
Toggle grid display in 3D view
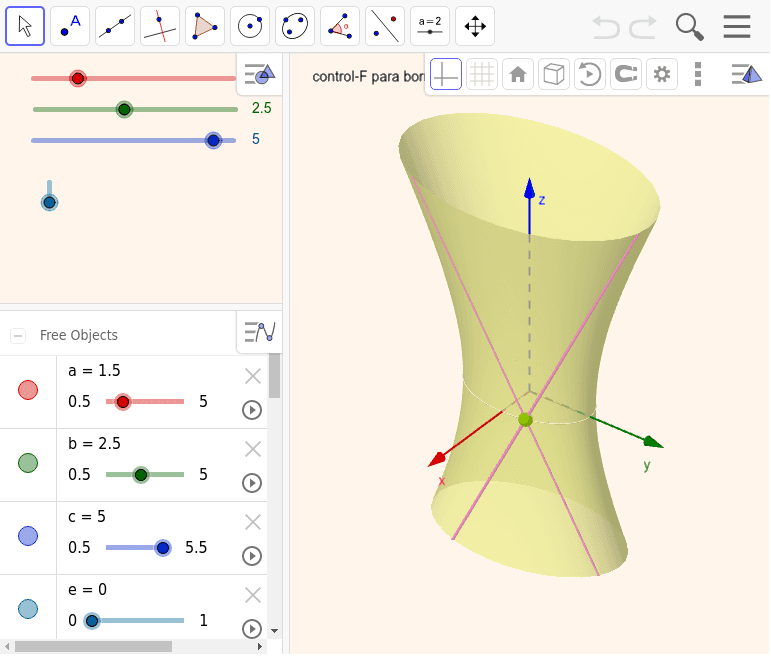(x=482, y=74)
